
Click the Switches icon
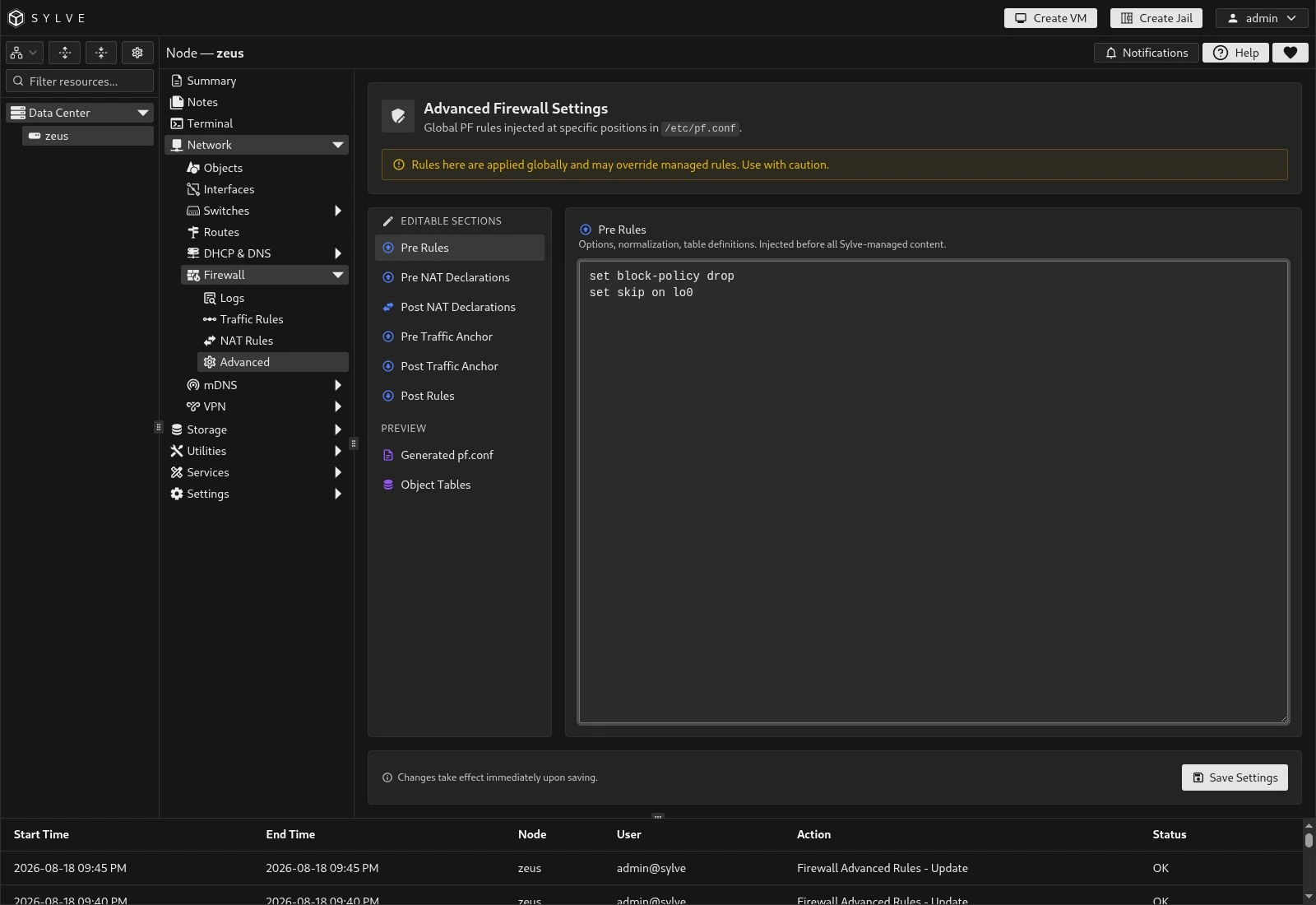(193, 211)
